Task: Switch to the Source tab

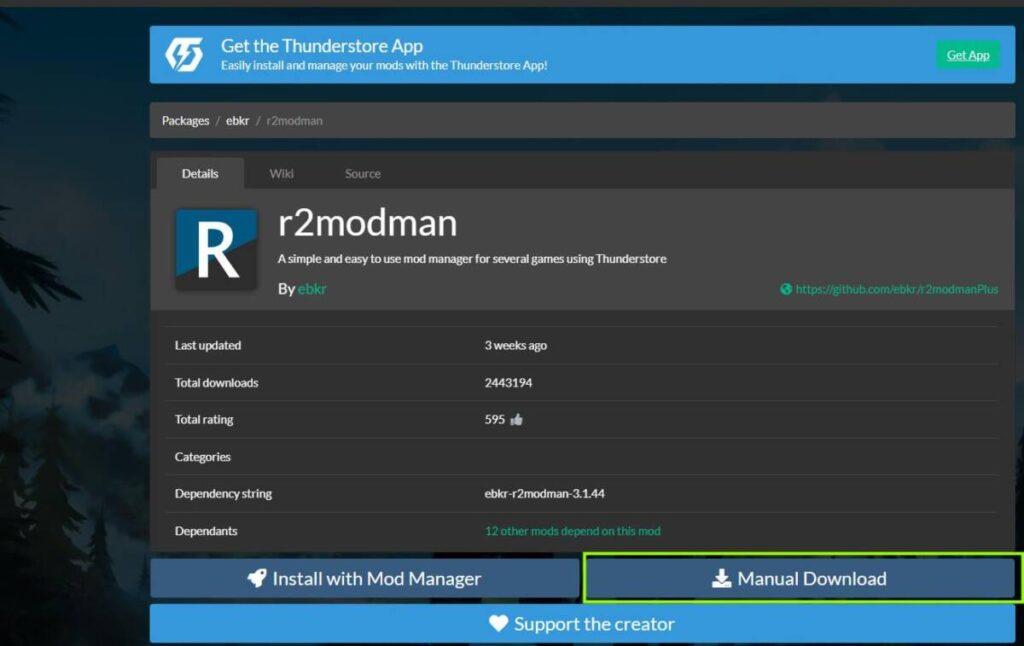Action: 362,173
